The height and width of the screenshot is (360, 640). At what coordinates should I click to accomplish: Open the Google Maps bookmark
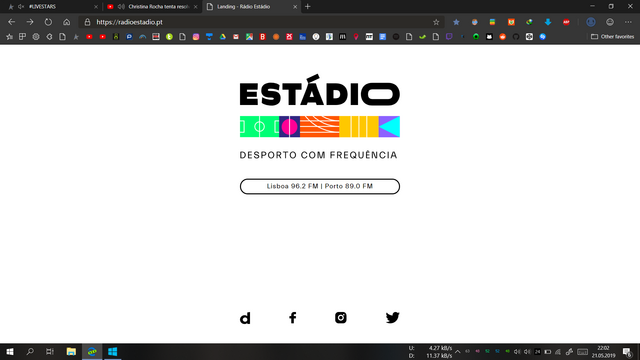click(x=249, y=37)
